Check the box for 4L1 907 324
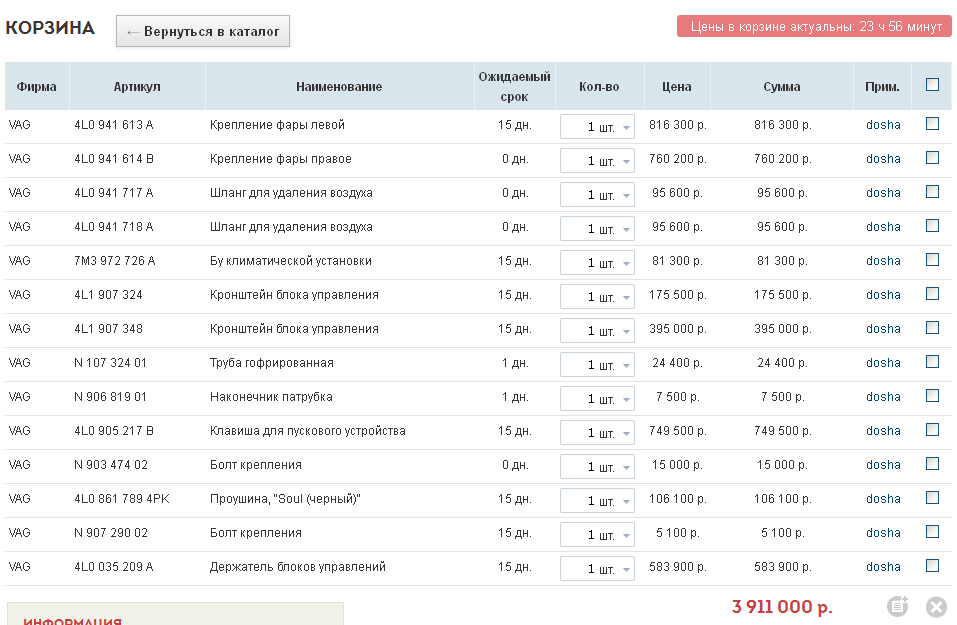The height and width of the screenshot is (625, 957). [x=932, y=294]
